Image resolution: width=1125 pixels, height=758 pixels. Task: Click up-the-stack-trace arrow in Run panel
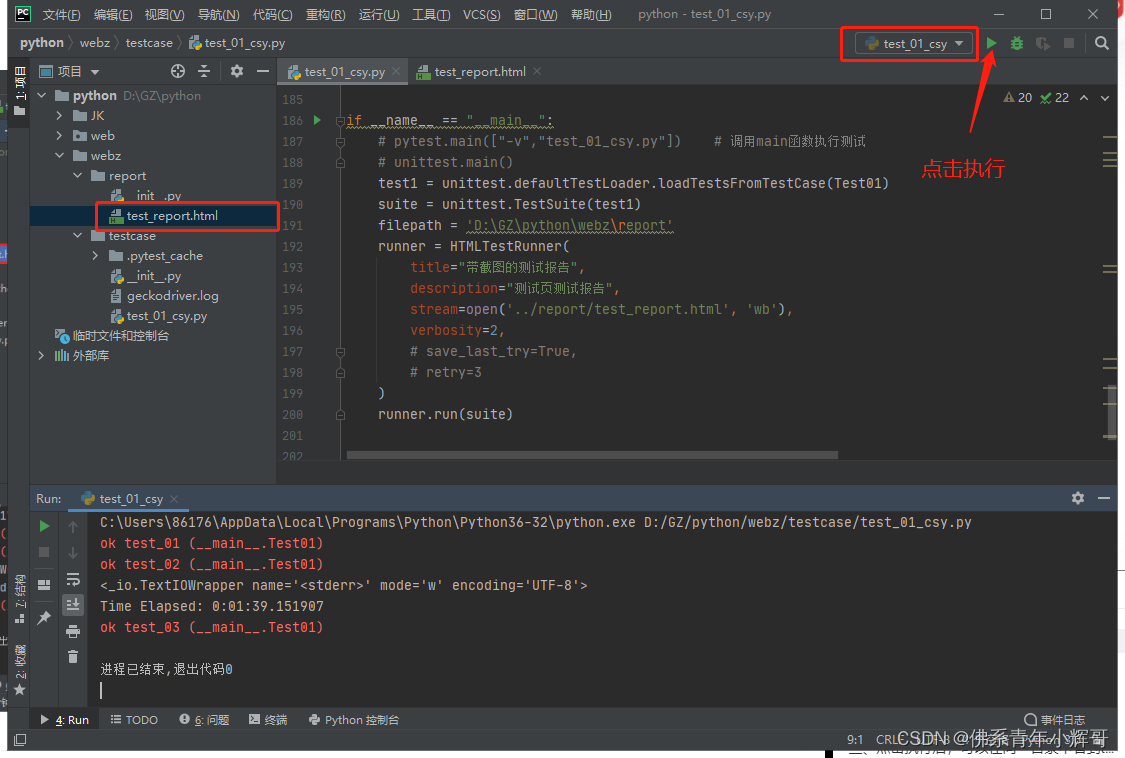click(73, 526)
